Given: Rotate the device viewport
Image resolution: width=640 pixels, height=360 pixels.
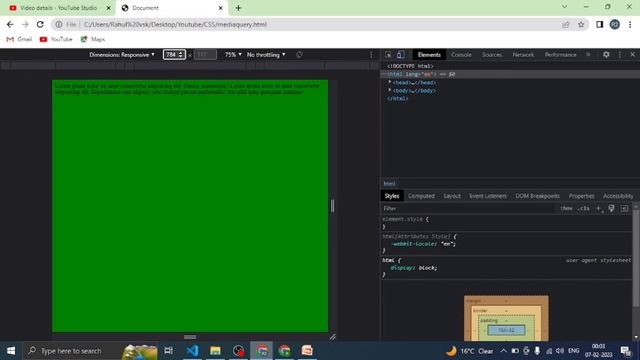Looking at the screenshot, I should (x=299, y=55).
